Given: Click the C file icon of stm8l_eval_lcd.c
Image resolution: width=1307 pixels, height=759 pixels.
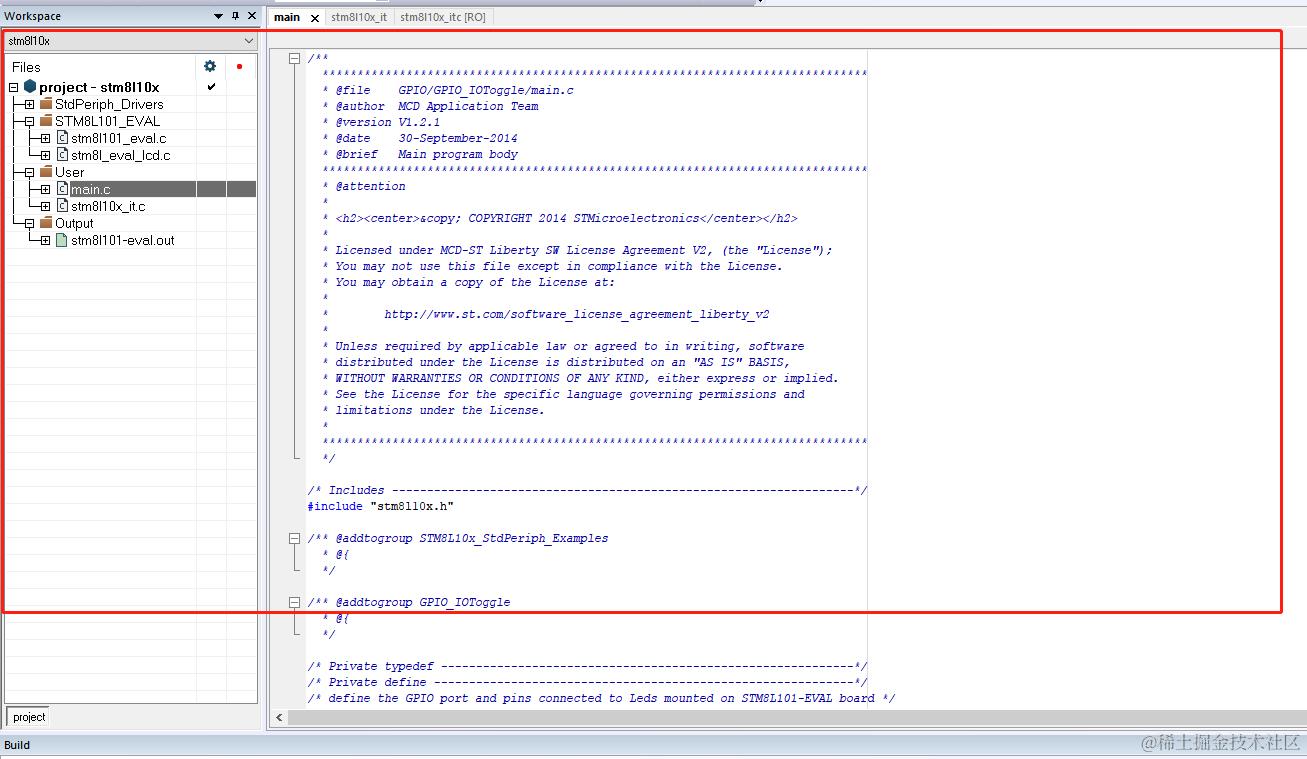Looking at the screenshot, I should pos(62,155).
